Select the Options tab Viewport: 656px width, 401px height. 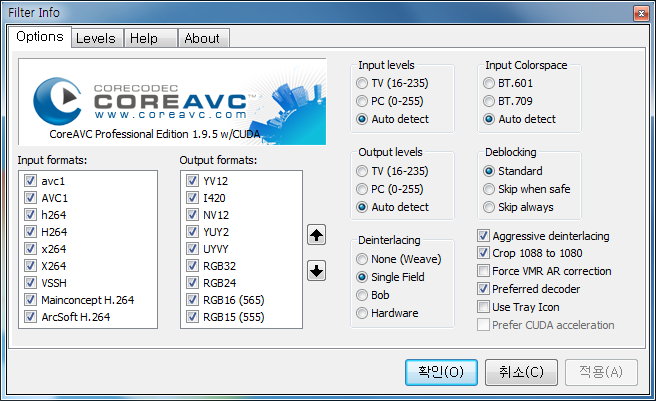coord(40,37)
